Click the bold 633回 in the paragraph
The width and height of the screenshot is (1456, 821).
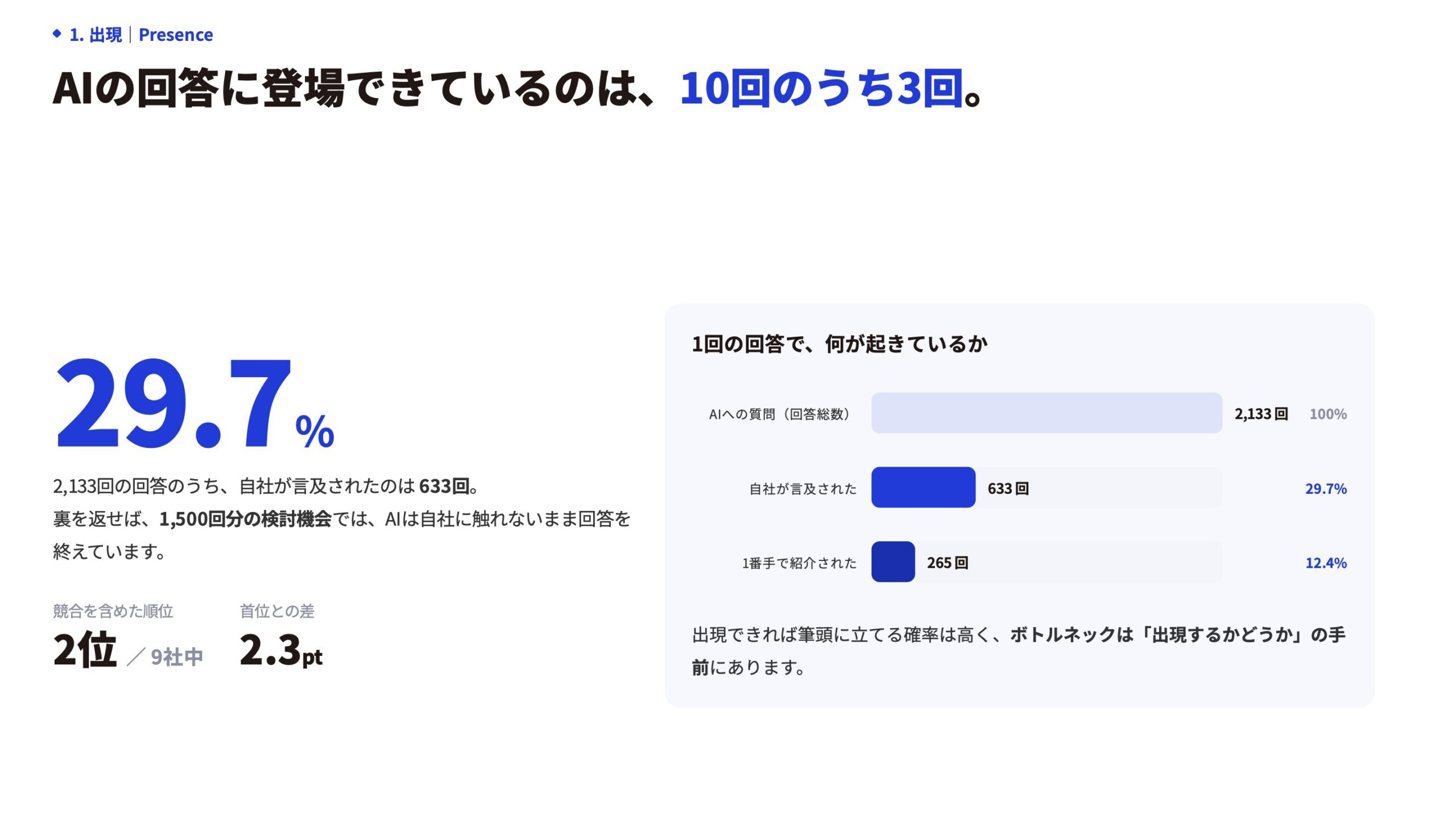tap(444, 486)
